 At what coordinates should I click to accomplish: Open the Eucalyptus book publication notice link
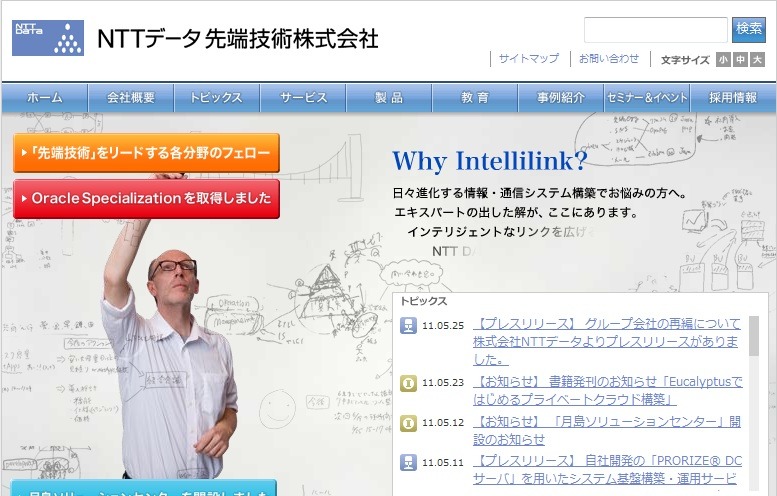click(x=608, y=390)
